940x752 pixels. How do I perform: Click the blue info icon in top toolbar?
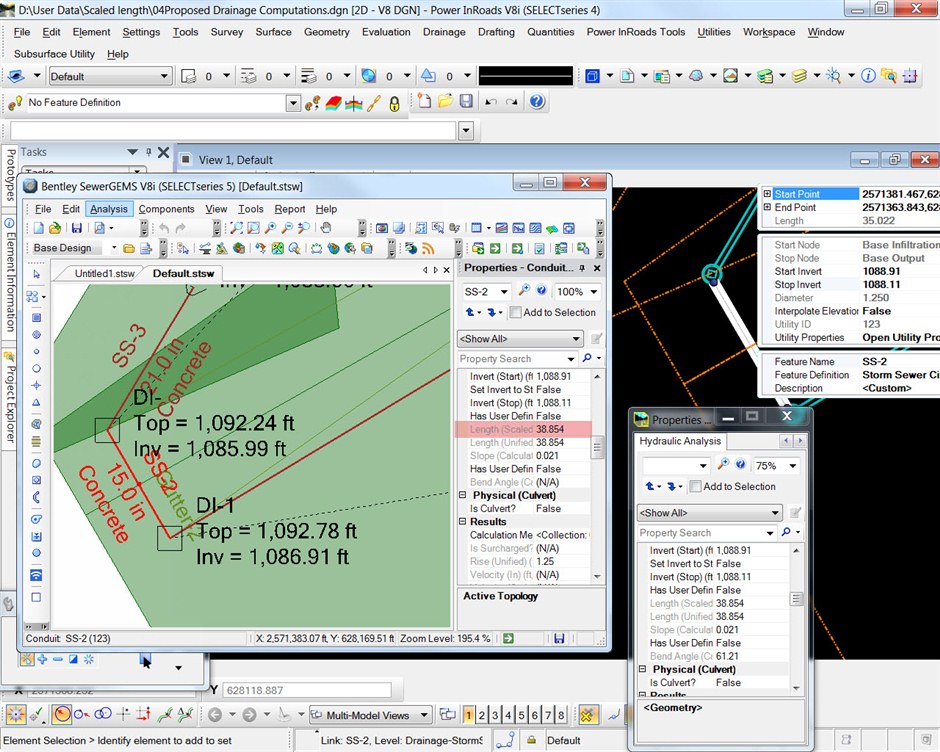tap(868, 76)
